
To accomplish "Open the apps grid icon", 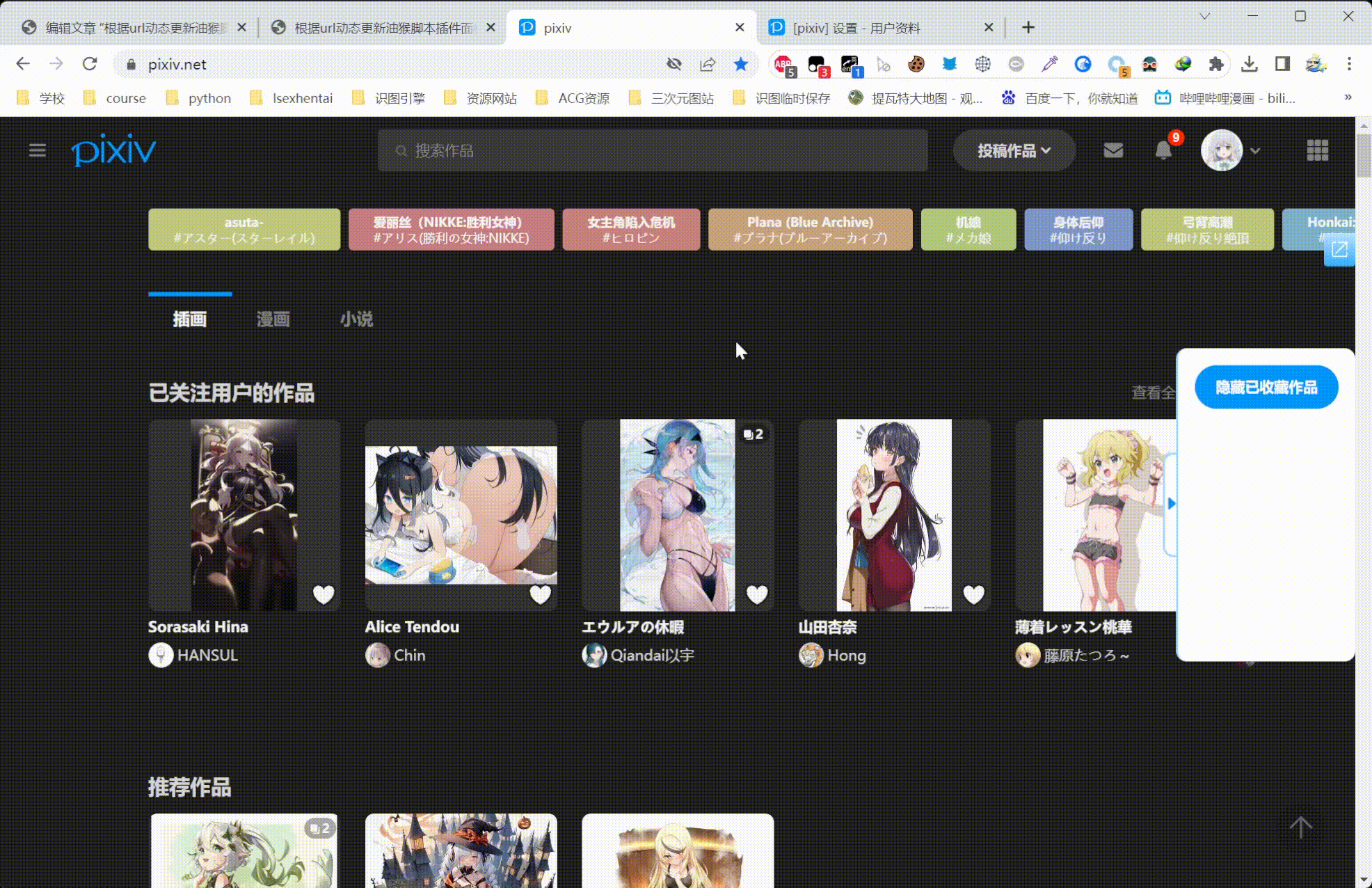I will tap(1317, 150).
